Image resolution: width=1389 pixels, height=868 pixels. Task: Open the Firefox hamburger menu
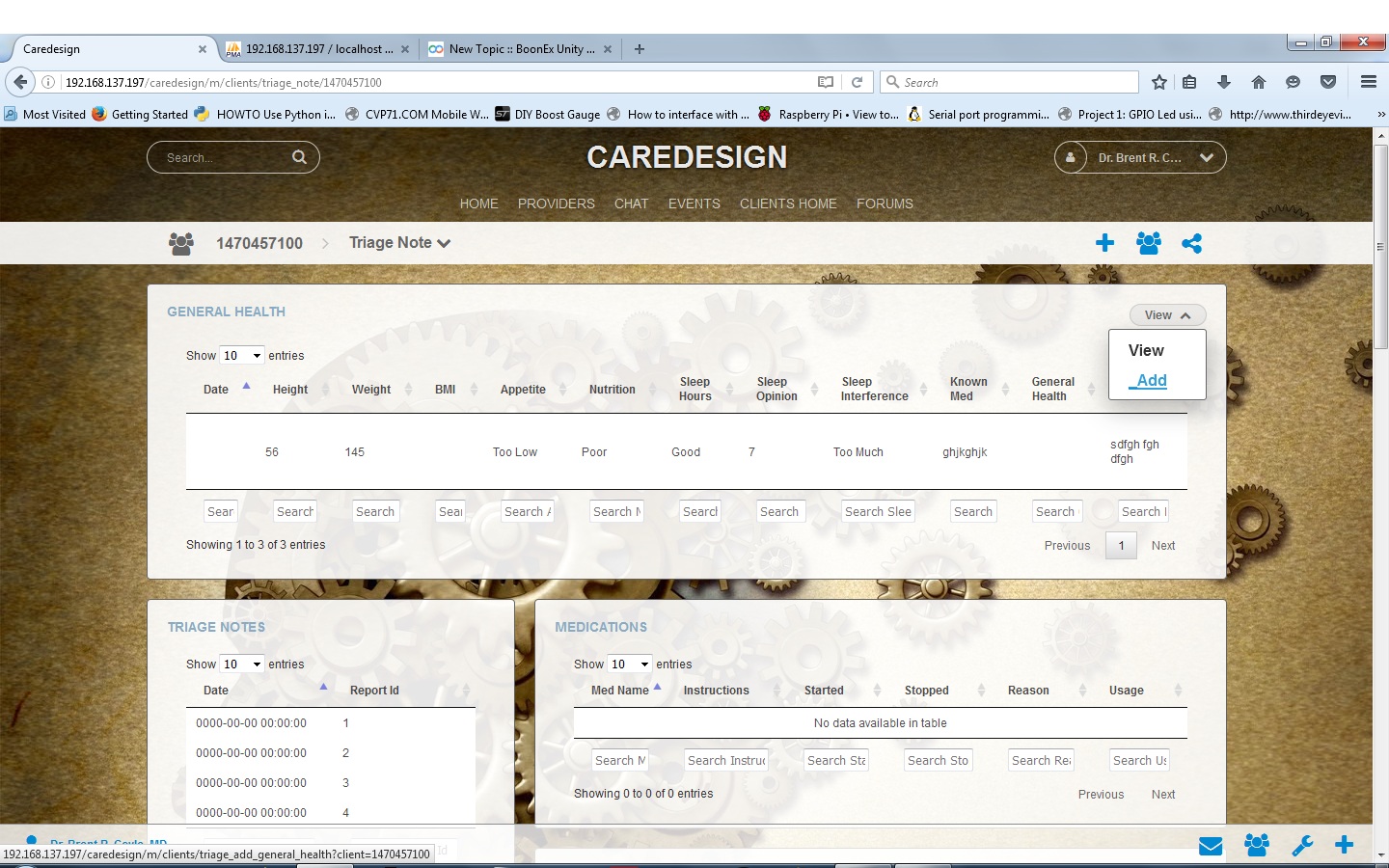pos(1368,82)
